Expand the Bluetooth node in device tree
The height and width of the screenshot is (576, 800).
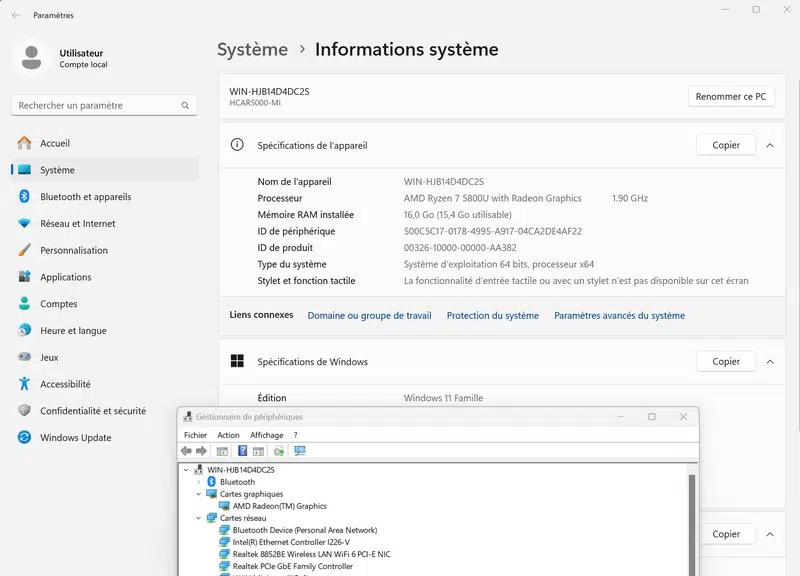199,482
